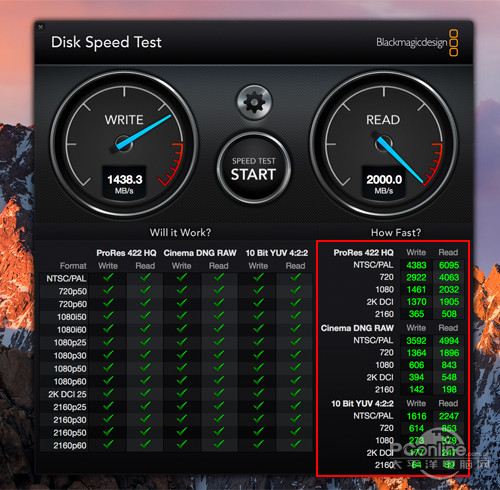The image size is (500, 490).
Task: Click NTSC/PAL ProRes 422 HQ write checkmark
Action: tap(108, 277)
